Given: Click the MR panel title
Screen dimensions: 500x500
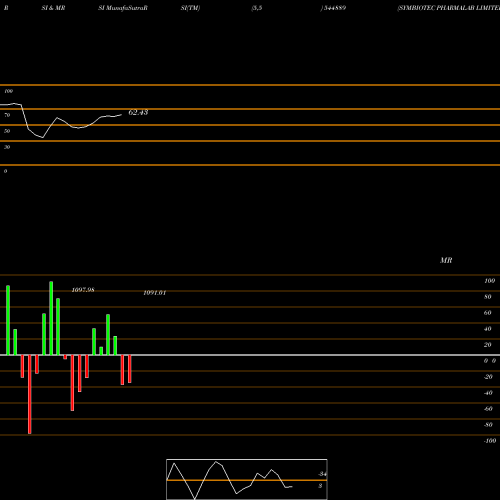Looking at the screenshot, I should pyautogui.click(x=446, y=260).
